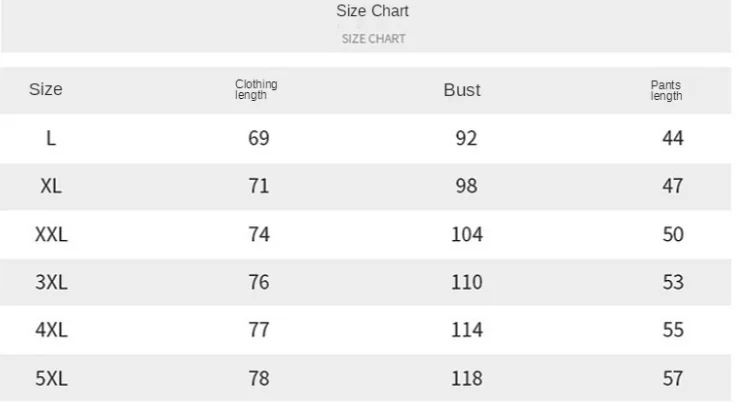Select the bust value 104
Screen dimensions: 744x419
tap(466, 234)
